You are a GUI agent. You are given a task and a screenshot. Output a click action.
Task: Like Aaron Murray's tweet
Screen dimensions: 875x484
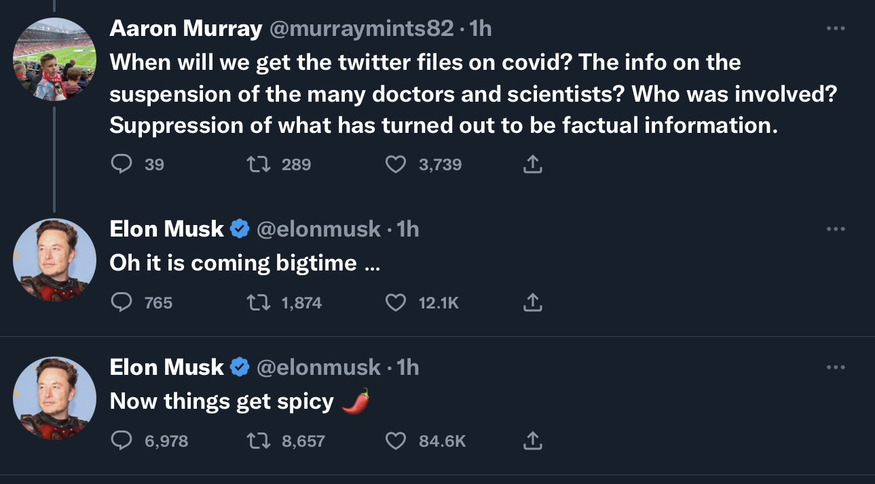pos(397,164)
